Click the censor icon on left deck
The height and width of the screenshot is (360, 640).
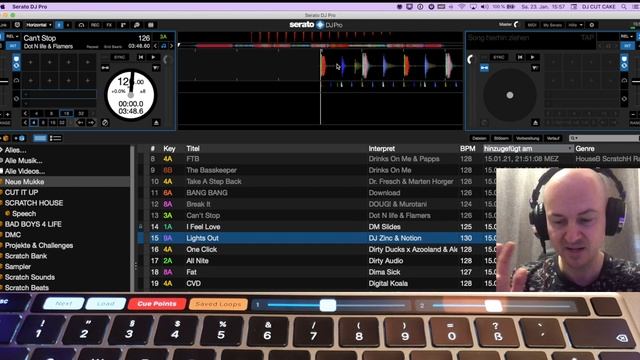tap(156, 68)
